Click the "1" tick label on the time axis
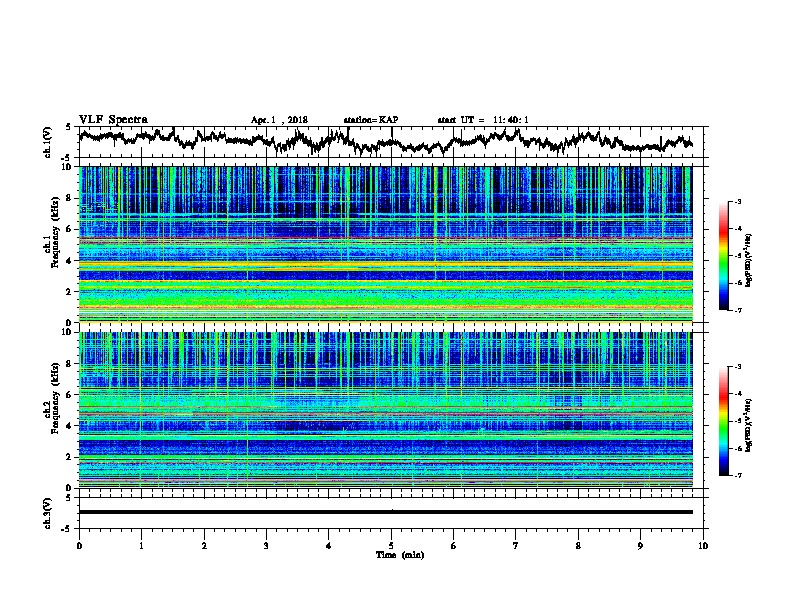This screenshot has width=792, height=612. click(141, 546)
